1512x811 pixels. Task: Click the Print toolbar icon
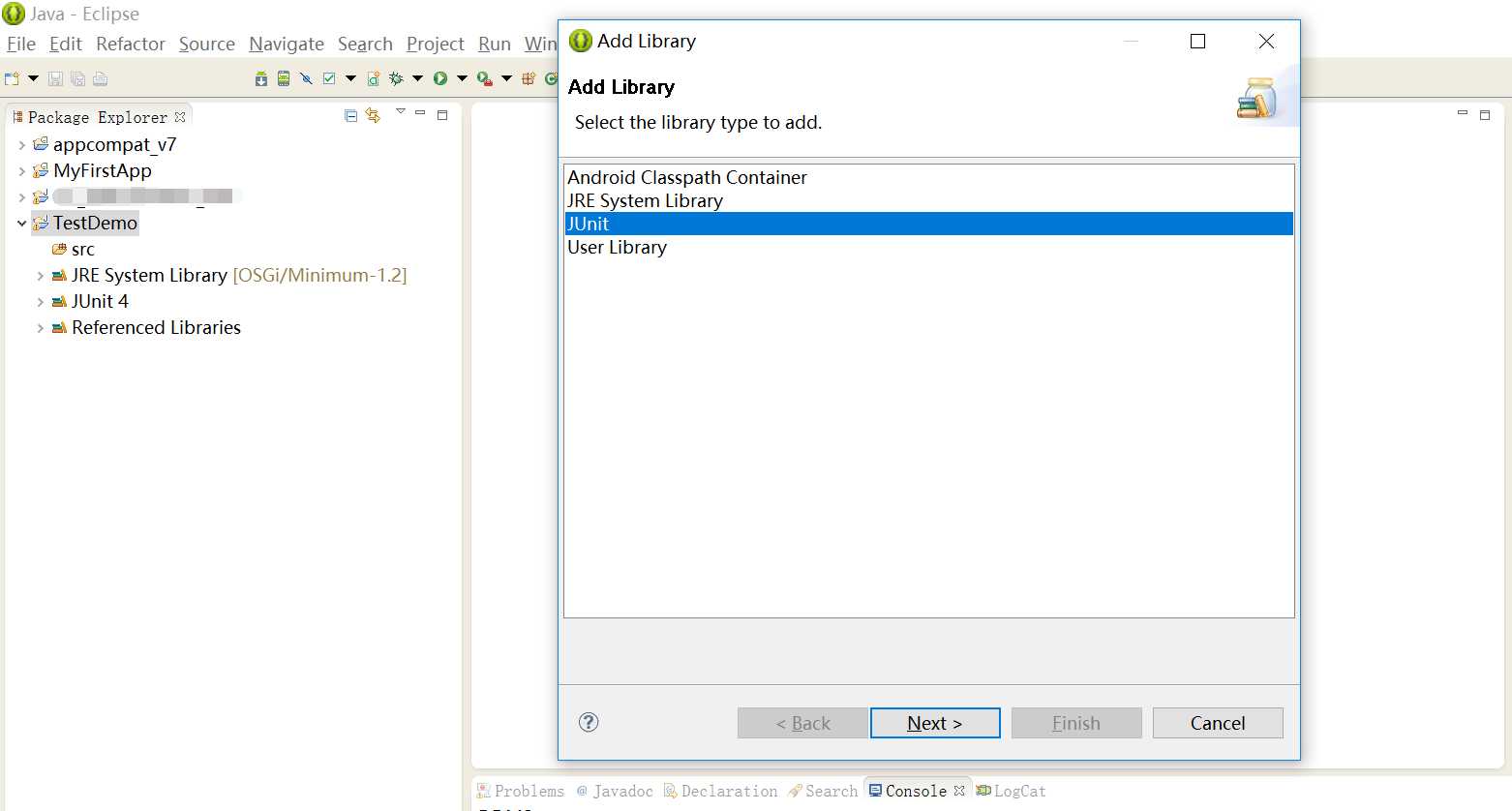[100, 78]
